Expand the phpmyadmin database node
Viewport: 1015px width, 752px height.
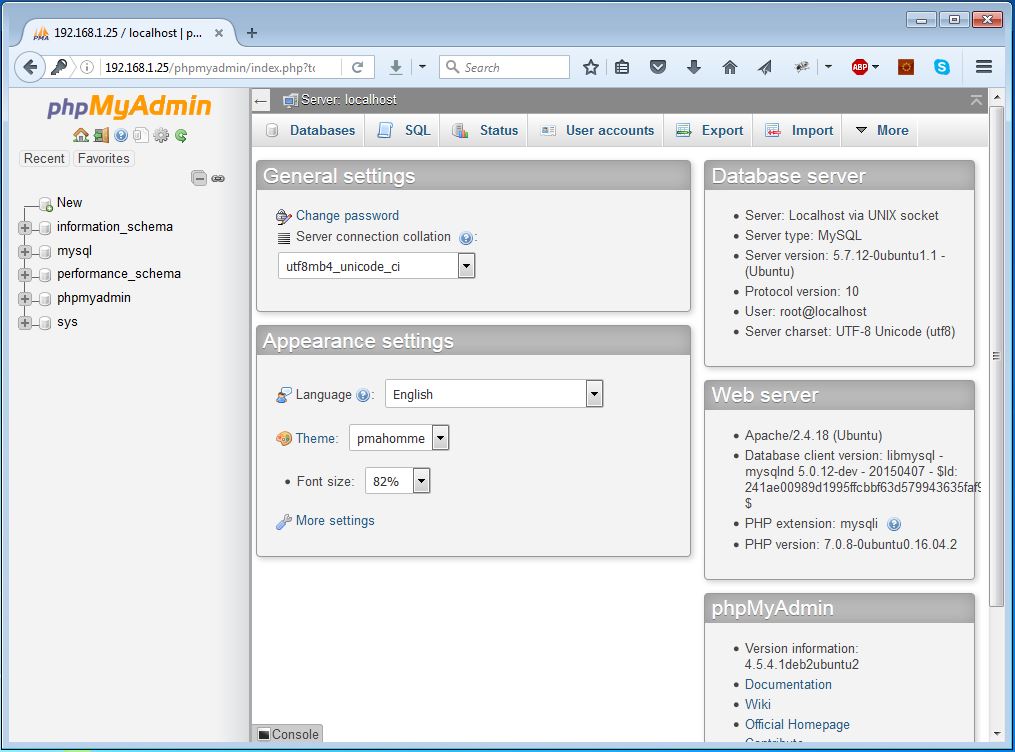25,299
